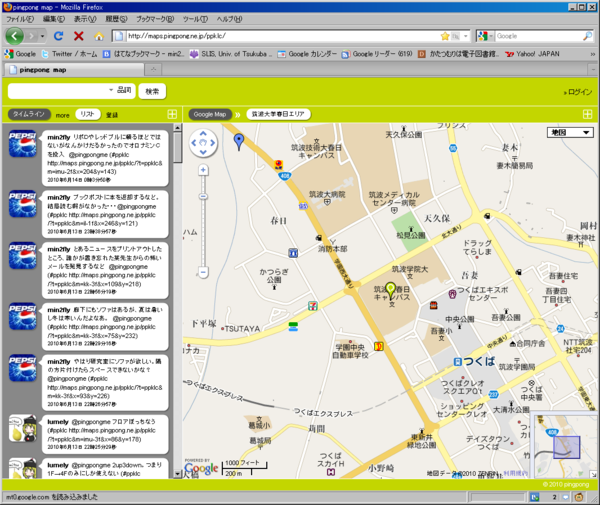
Task: Zoom out with the map minus button
Action: coord(203,272)
